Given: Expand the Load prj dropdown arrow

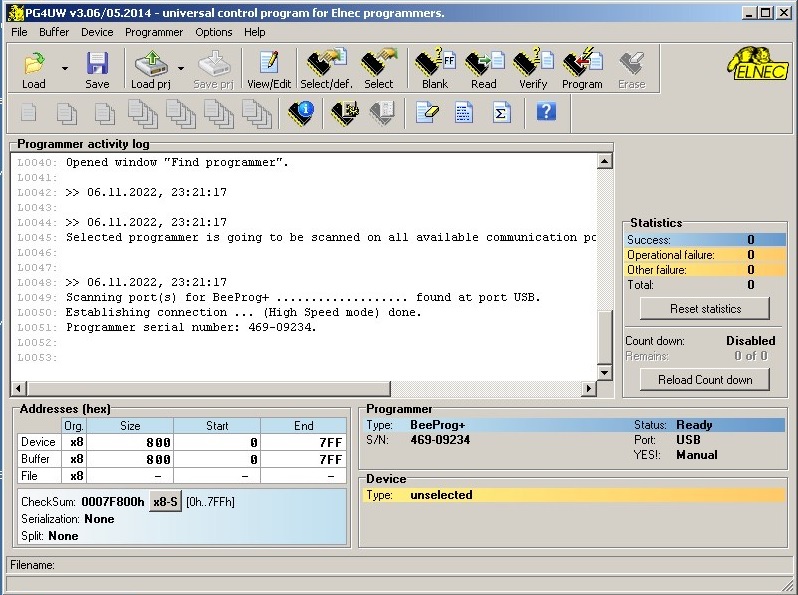Looking at the screenshot, I should point(181,68).
